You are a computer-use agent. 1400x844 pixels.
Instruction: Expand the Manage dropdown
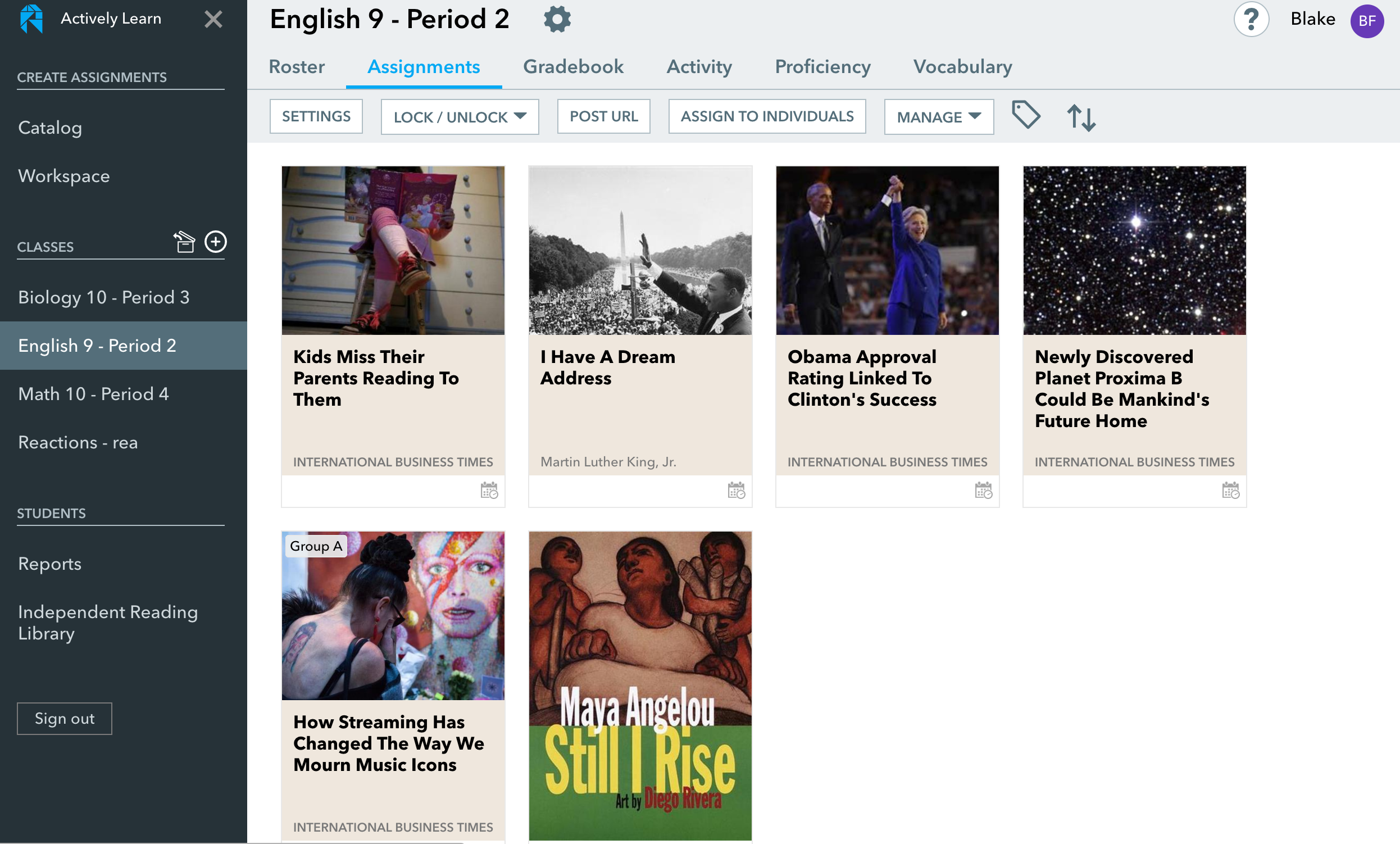(939, 117)
